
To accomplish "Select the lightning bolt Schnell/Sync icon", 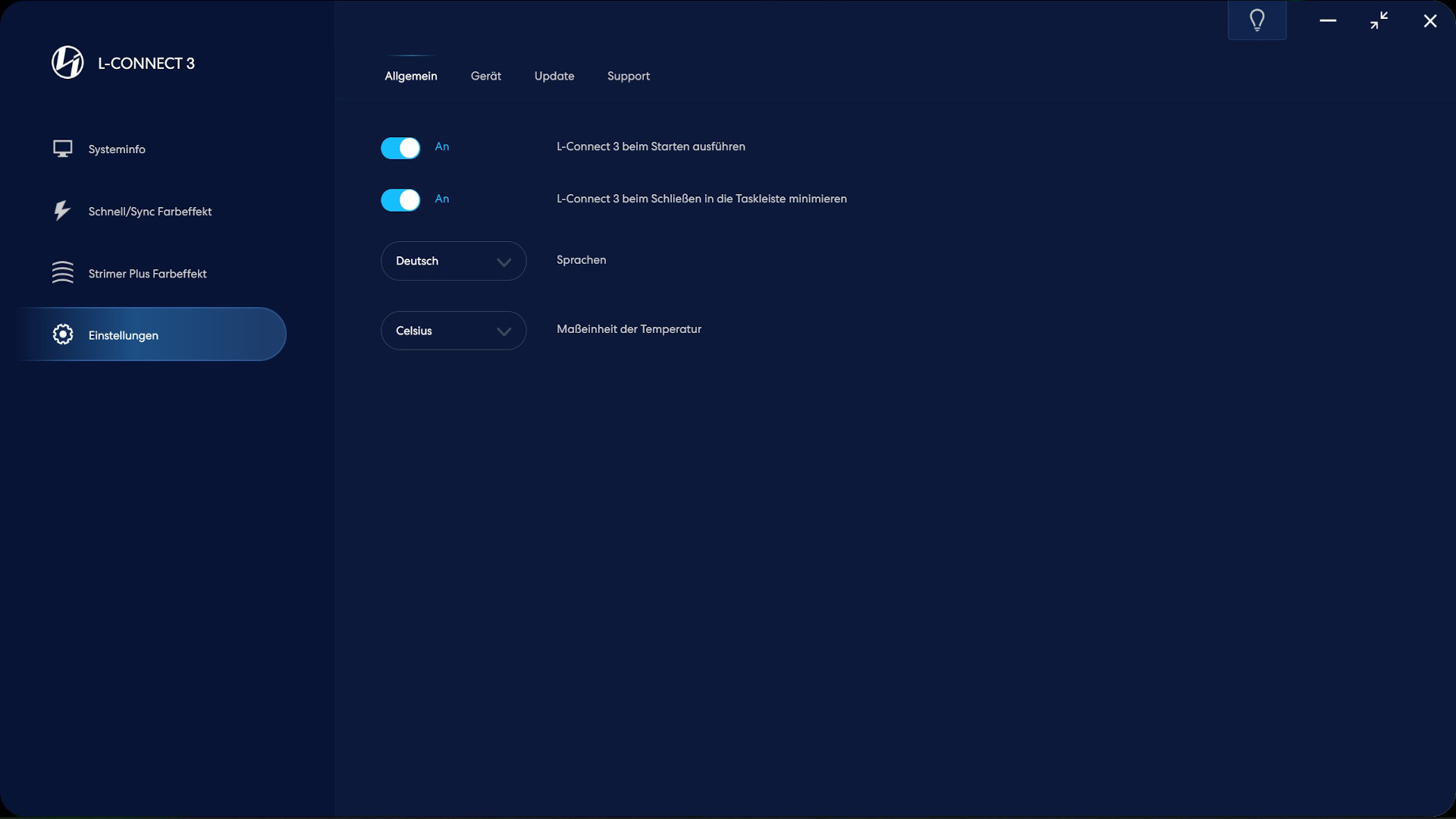I will tap(62, 210).
